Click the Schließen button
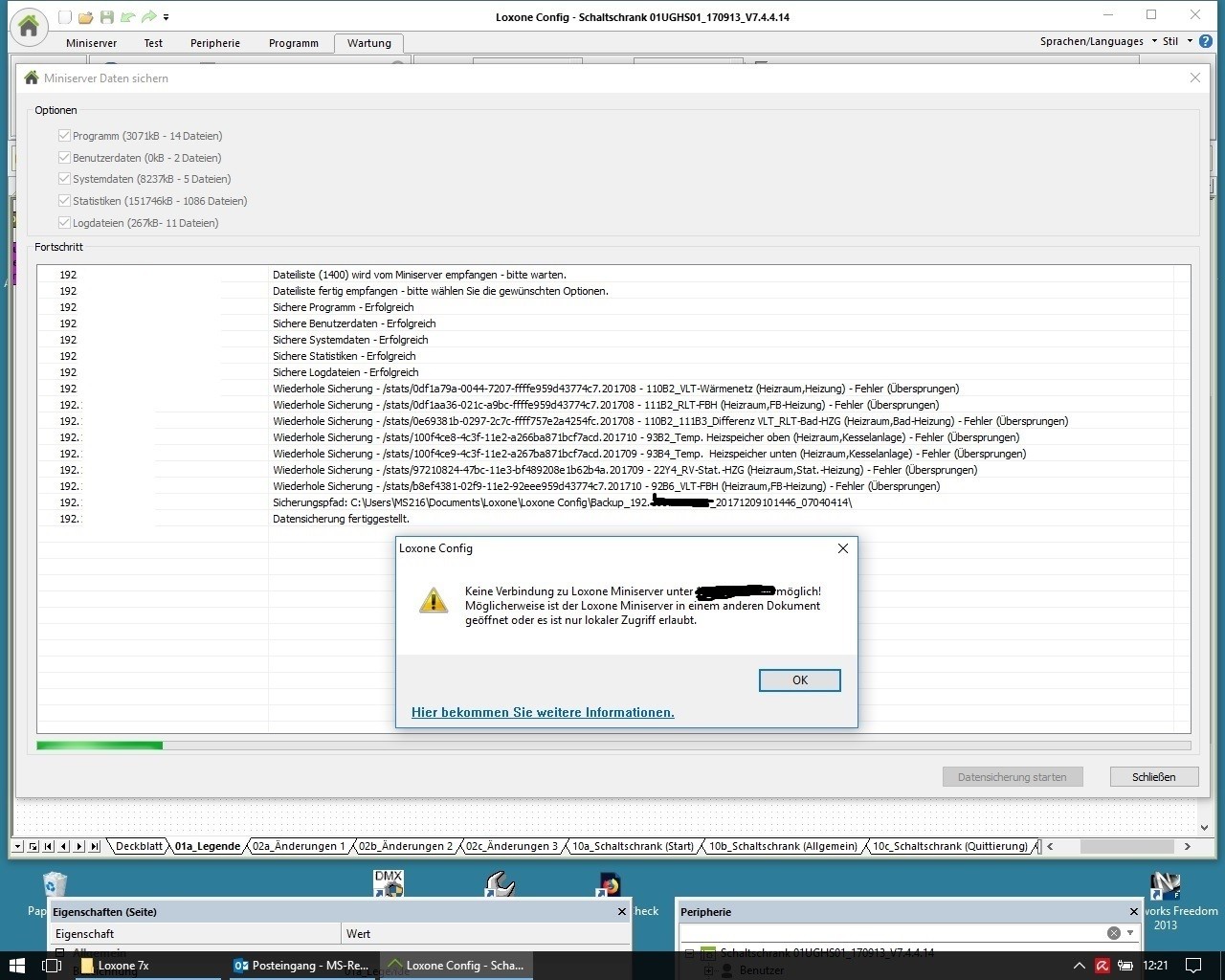Viewport: 1225px width, 980px height. (x=1154, y=777)
